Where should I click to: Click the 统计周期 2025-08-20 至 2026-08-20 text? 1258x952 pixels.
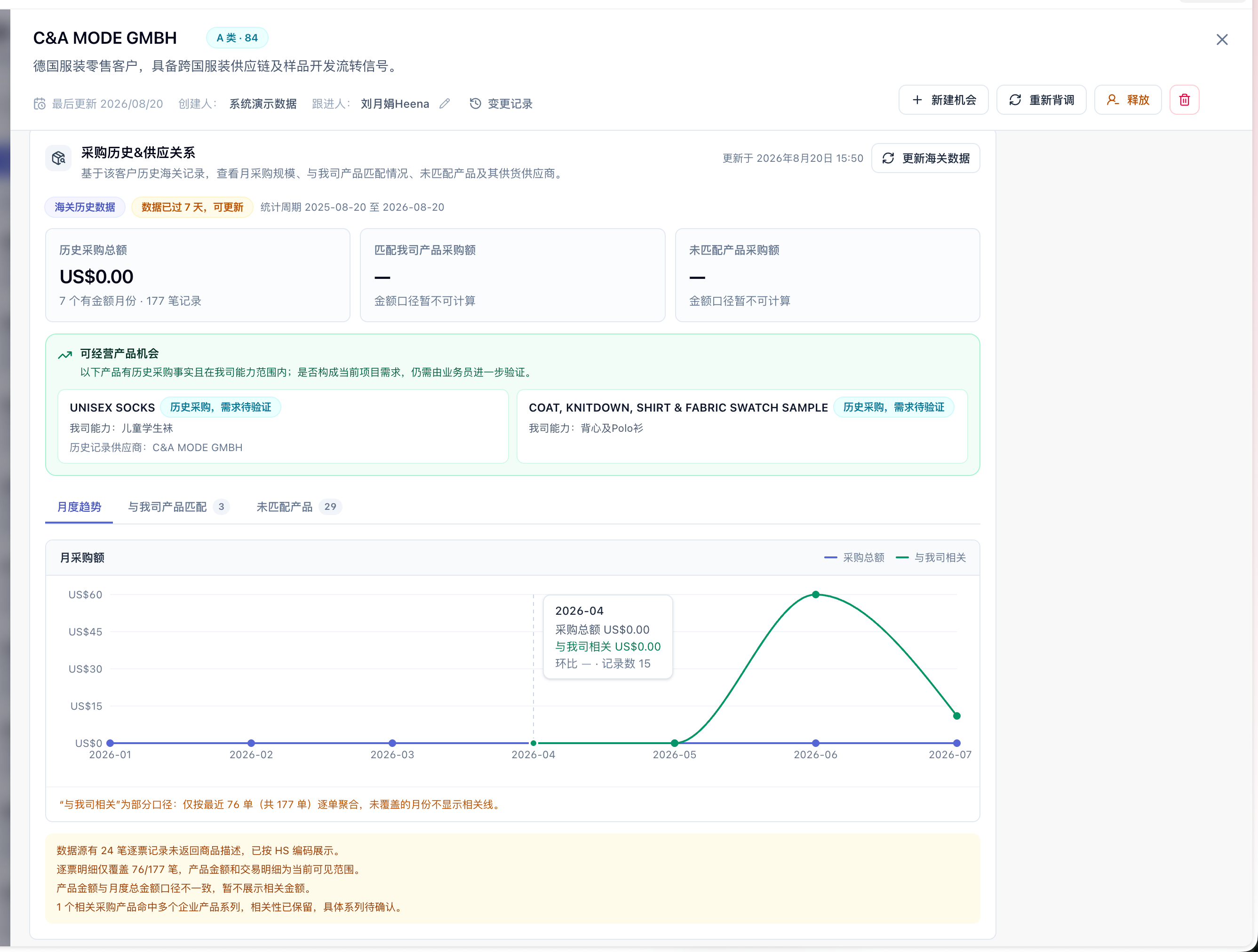352,207
